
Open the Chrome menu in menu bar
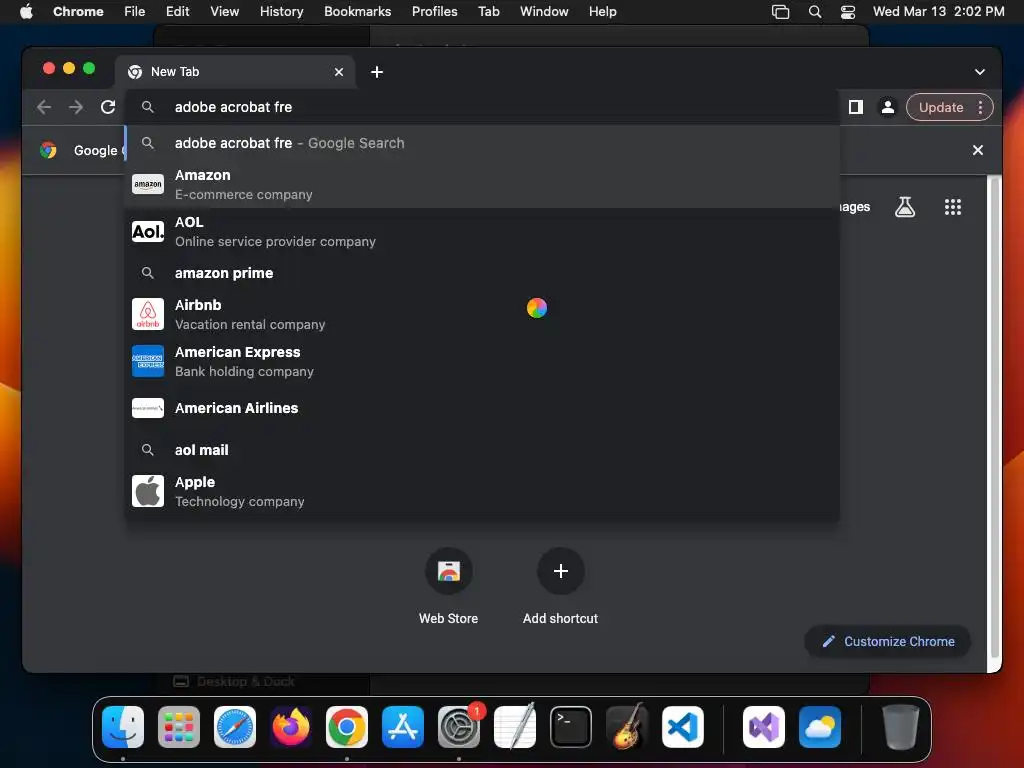coord(78,11)
